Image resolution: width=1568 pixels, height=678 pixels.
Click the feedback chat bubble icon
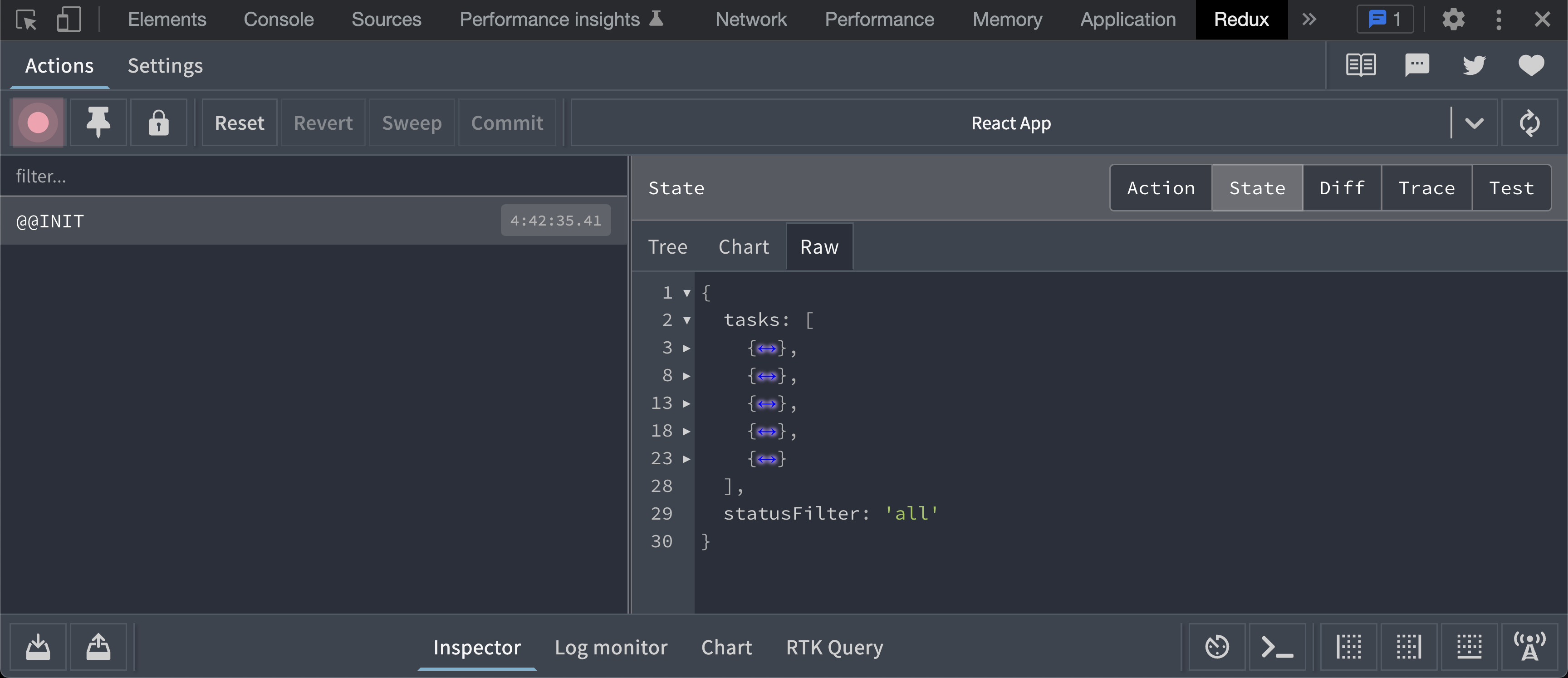click(1416, 65)
